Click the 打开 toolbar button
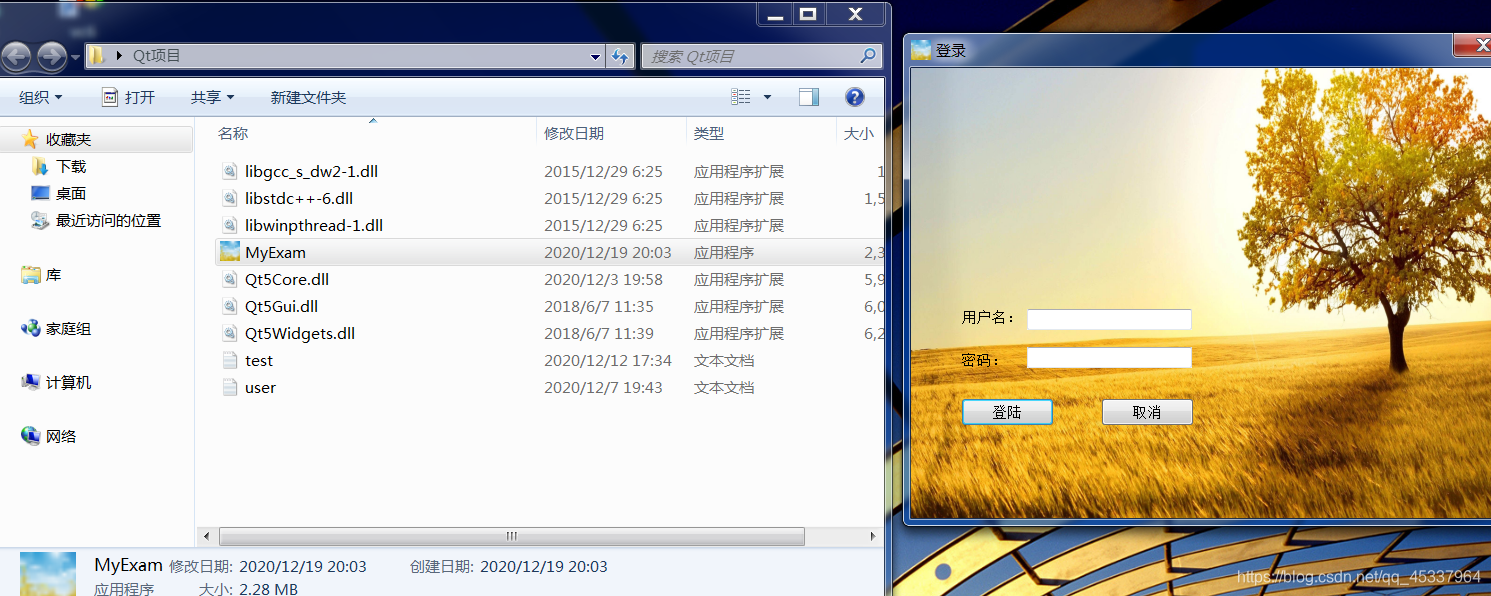Viewport: 1491px width, 596px height. point(129,97)
